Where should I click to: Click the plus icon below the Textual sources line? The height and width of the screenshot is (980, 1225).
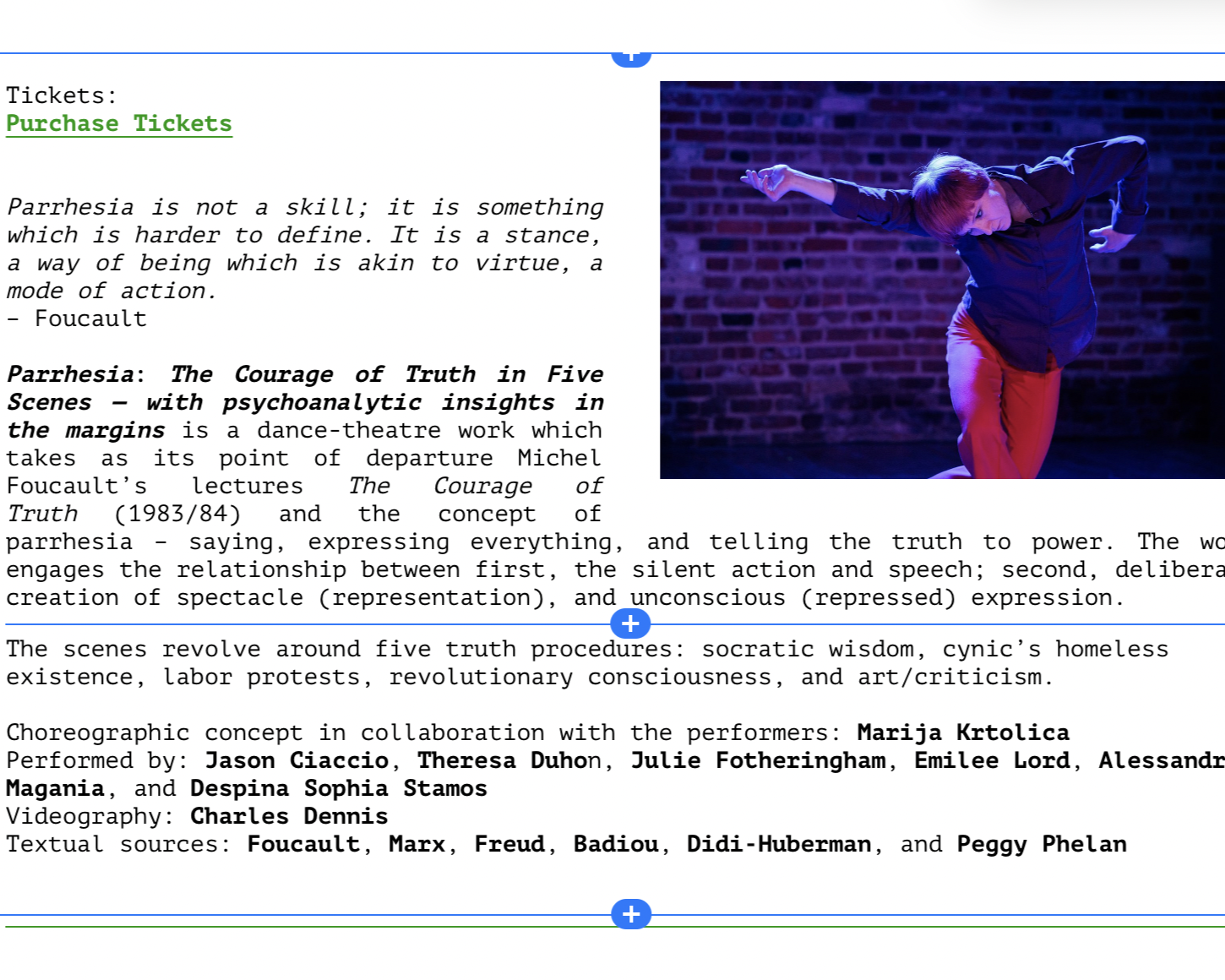click(630, 913)
